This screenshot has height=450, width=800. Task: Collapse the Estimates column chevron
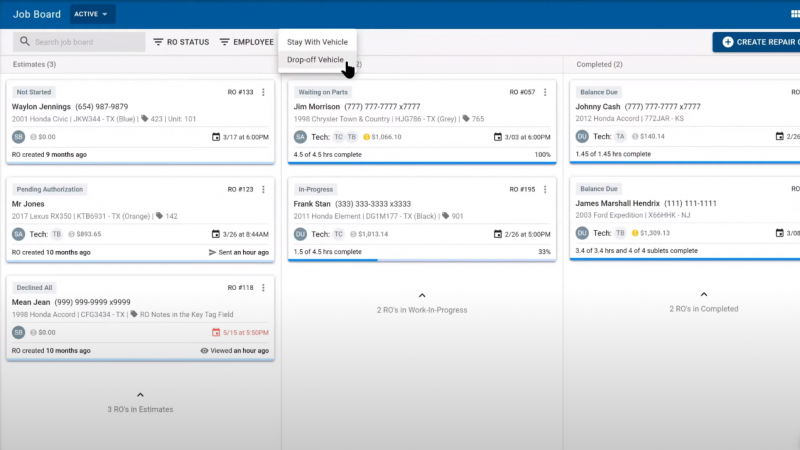pyautogui.click(x=139, y=396)
